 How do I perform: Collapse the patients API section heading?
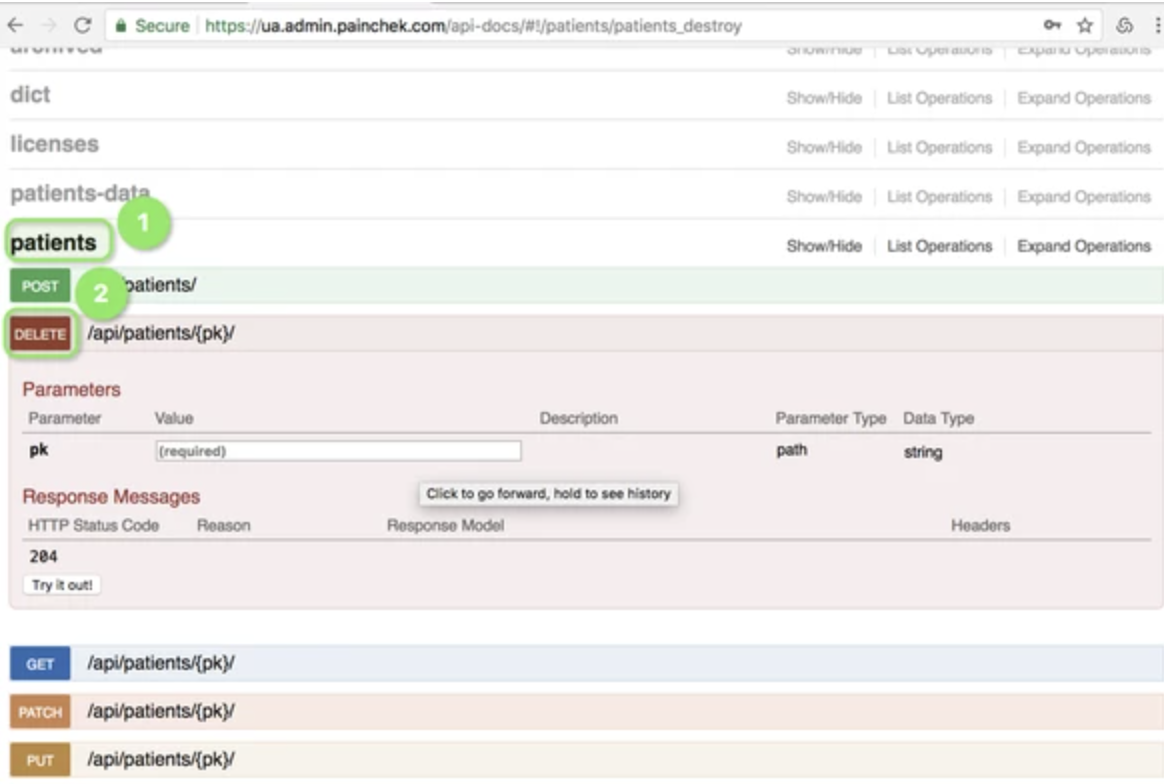pos(53,243)
